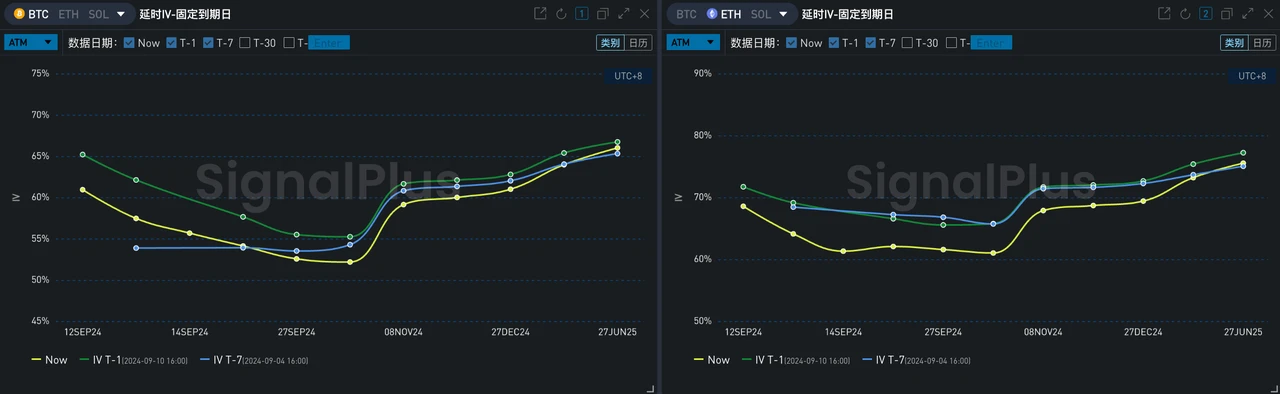Enable the T-30 checkbox in the ETH panel
Viewport: 1280px width, 394px height.
tap(908, 43)
